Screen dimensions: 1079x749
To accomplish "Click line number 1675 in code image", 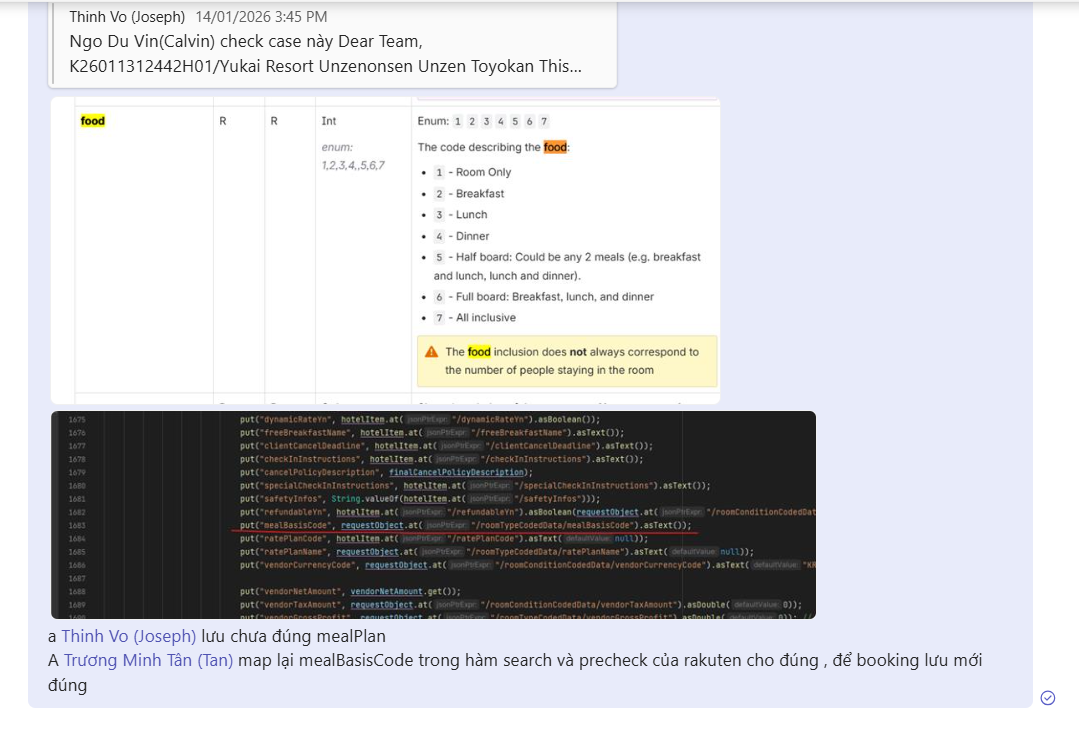I will [78, 419].
